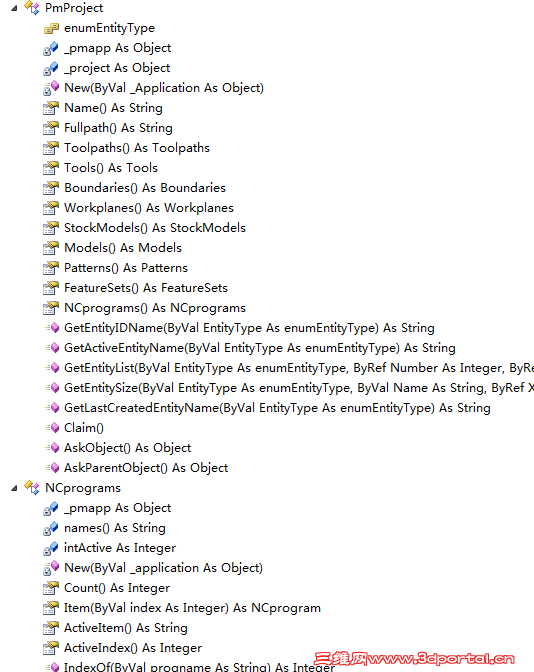Image resolution: width=534 pixels, height=672 pixels.
Task: Select GetEntityIDName method entry
Action: tap(249, 328)
